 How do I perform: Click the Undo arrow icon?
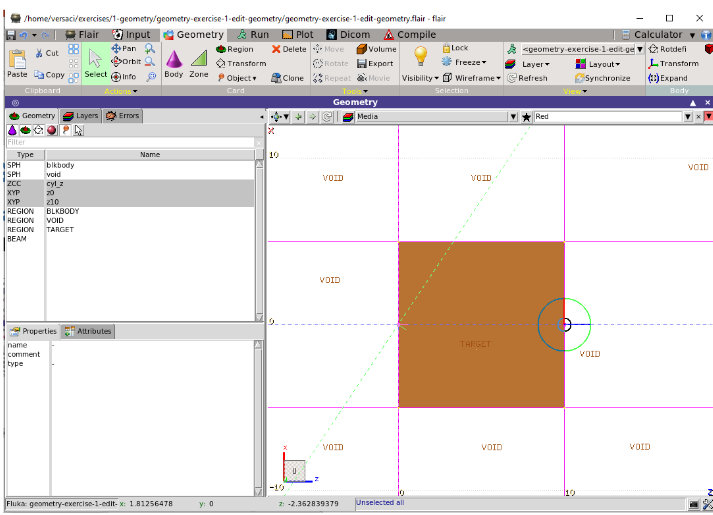(x=24, y=35)
